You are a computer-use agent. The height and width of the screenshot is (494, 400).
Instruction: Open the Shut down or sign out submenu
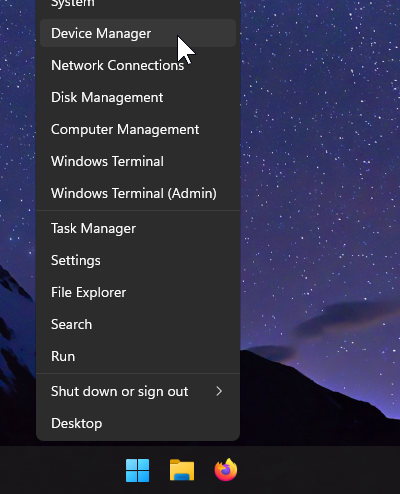(x=138, y=391)
